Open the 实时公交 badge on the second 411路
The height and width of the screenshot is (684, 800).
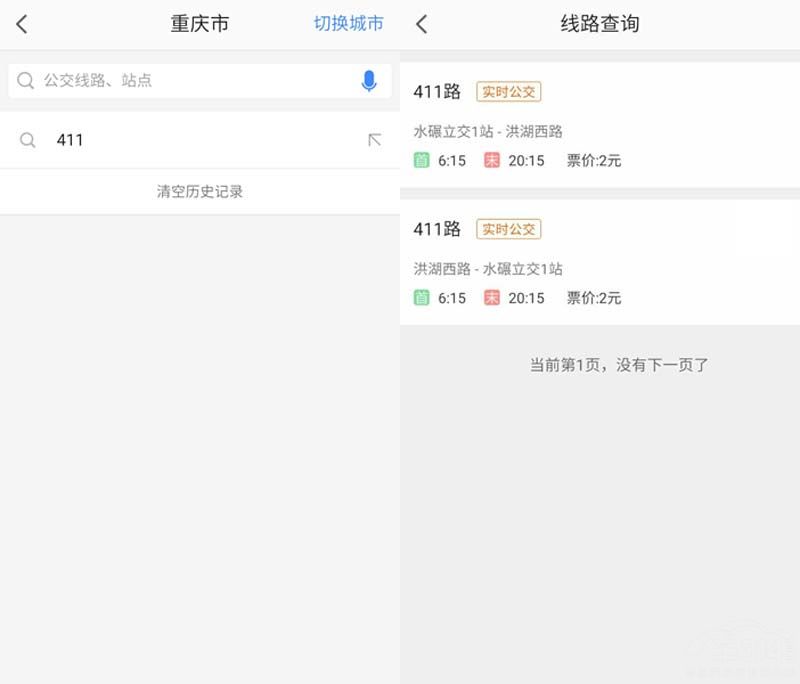tap(508, 229)
